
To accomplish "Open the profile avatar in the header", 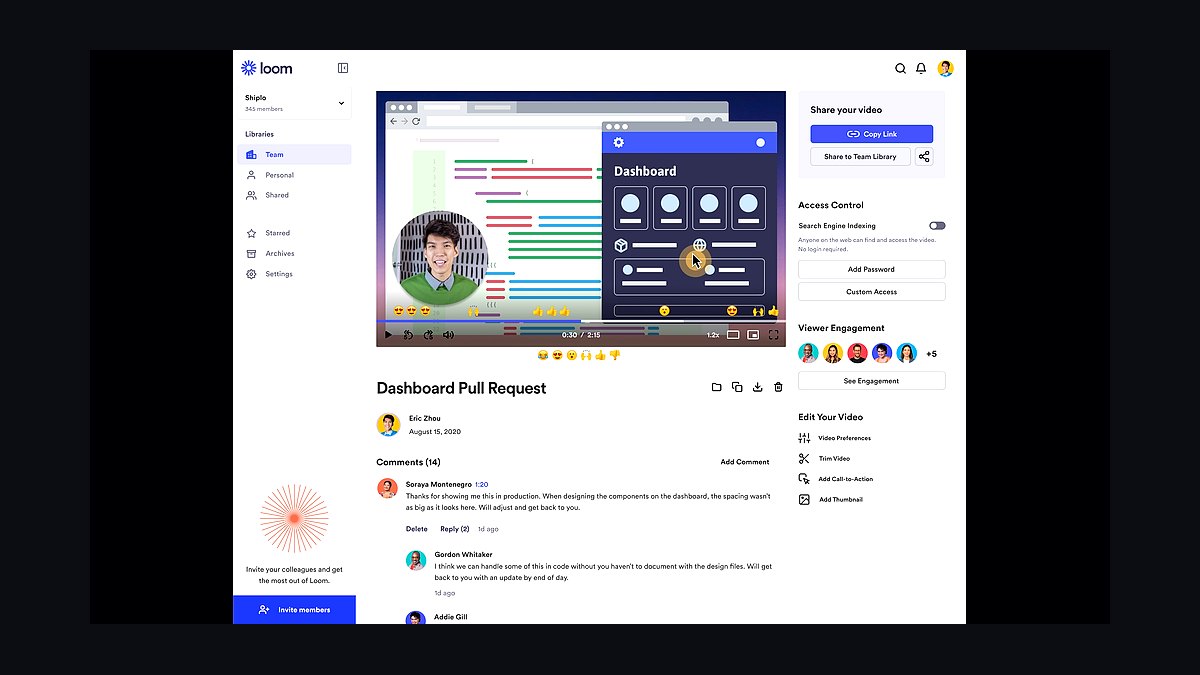I will 945,68.
